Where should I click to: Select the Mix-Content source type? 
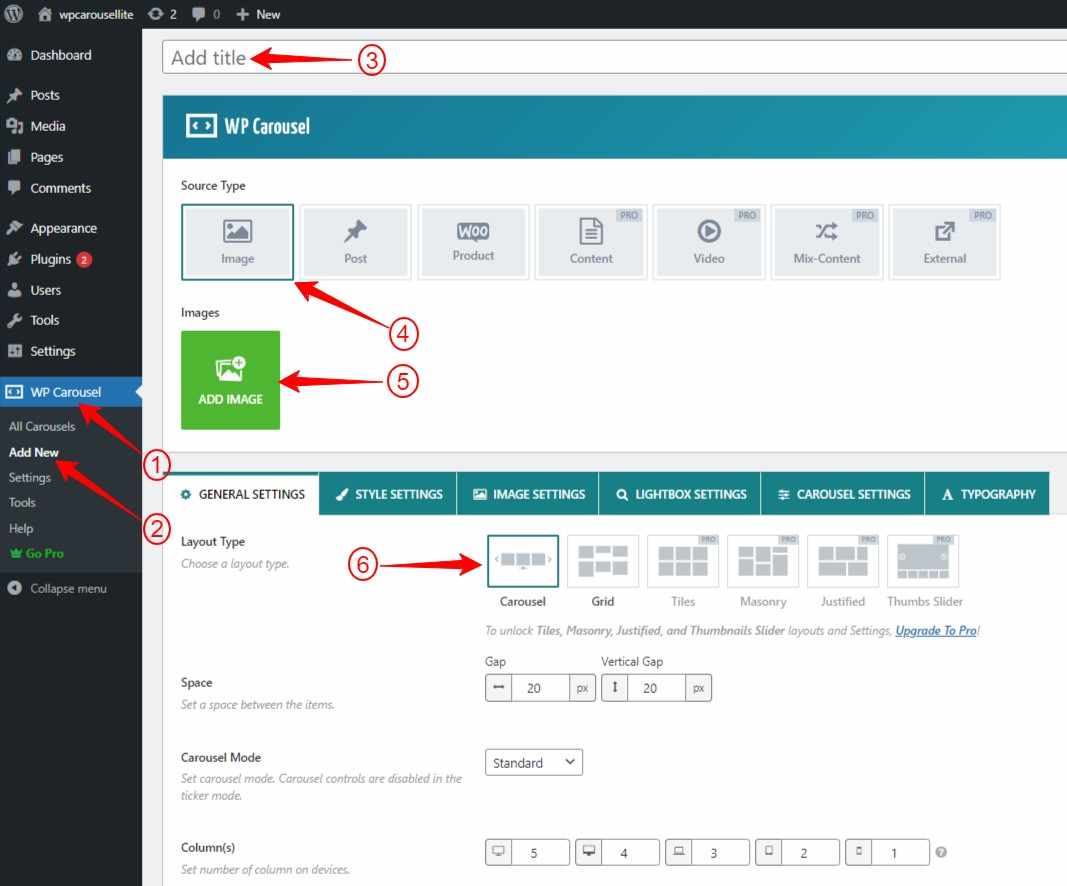coord(827,242)
